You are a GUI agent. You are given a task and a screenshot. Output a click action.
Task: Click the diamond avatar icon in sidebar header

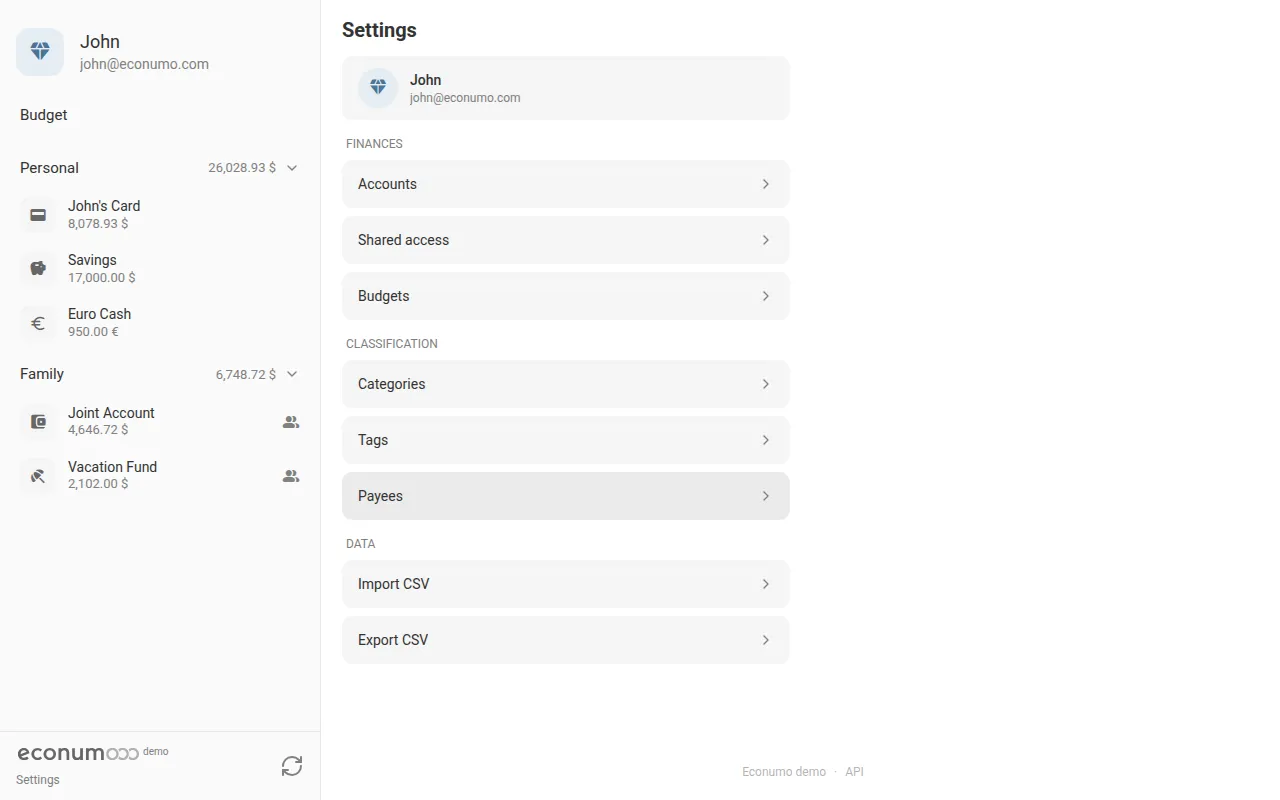(40, 52)
